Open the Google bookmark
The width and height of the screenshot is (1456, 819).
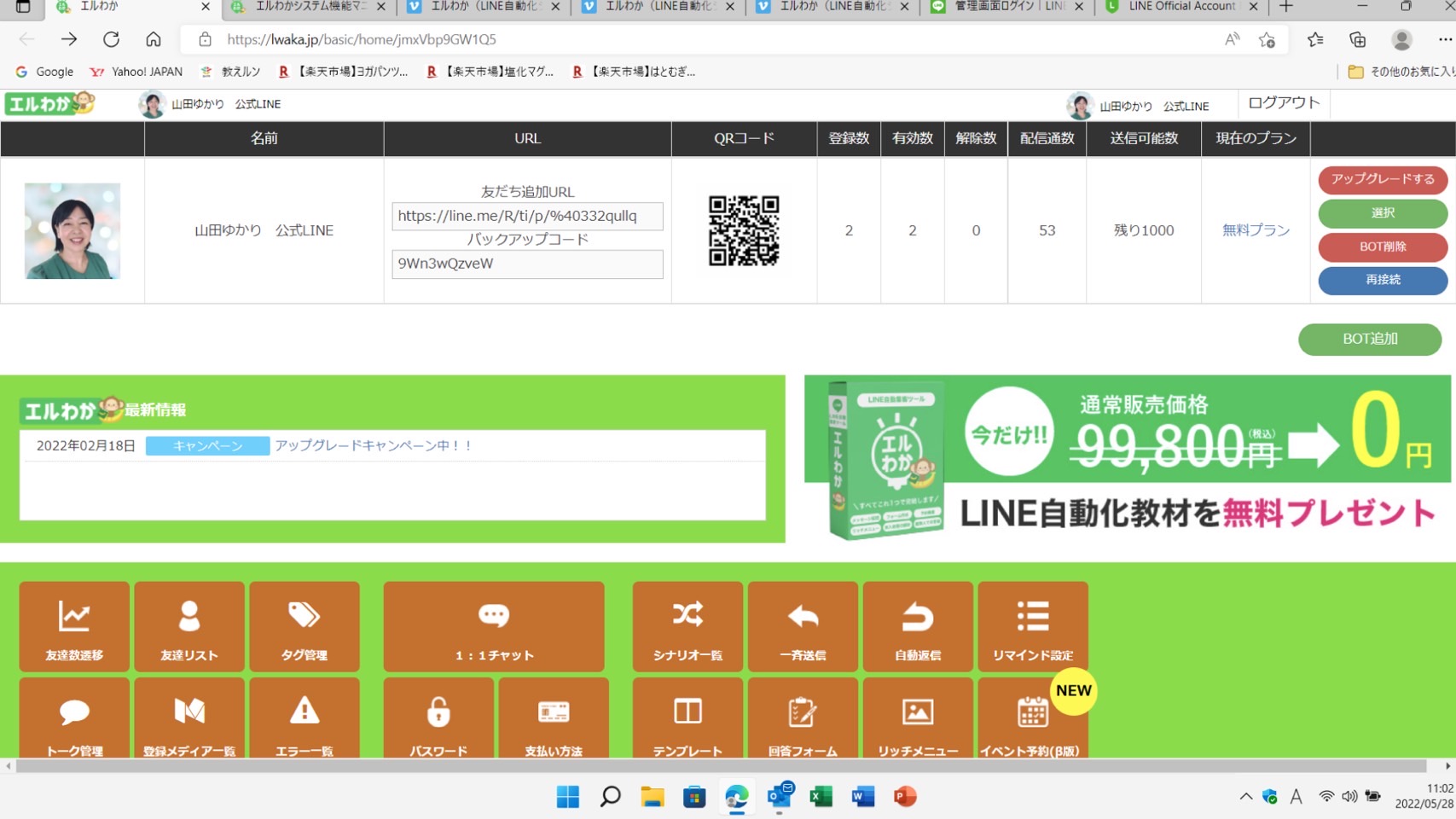click(x=44, y=72)
